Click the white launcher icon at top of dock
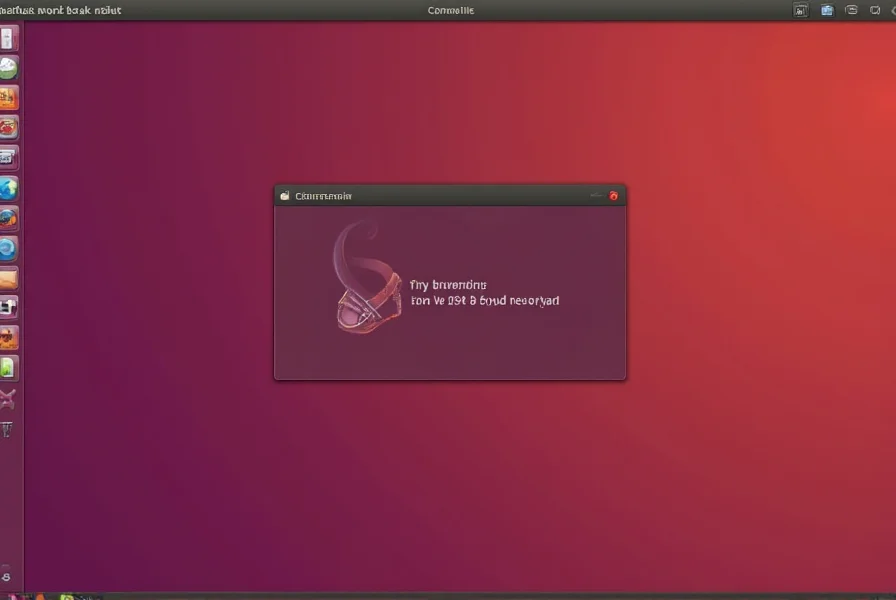896x600 pixels. pos(8,39)
